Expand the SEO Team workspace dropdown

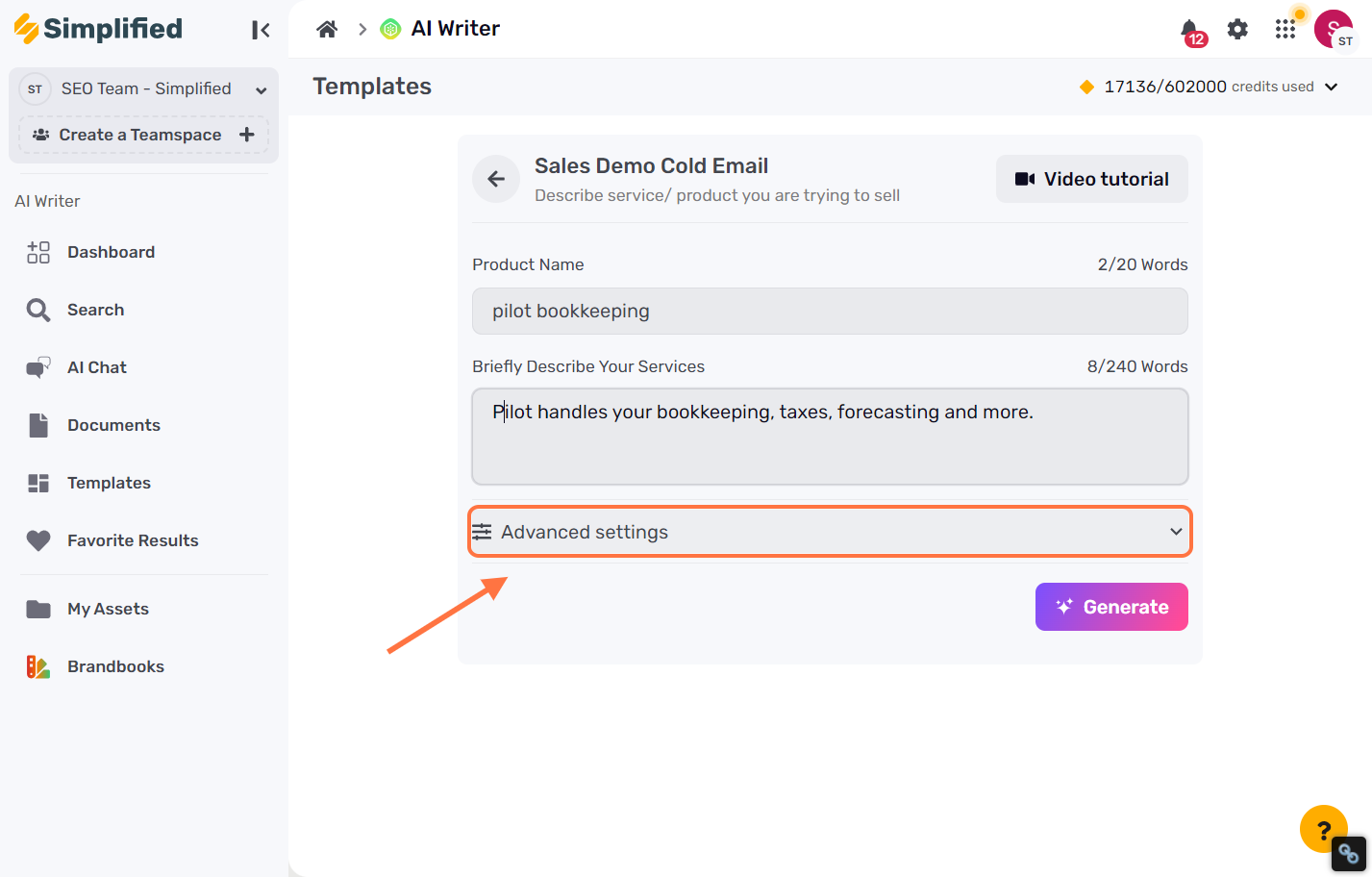tap(261, 90)
